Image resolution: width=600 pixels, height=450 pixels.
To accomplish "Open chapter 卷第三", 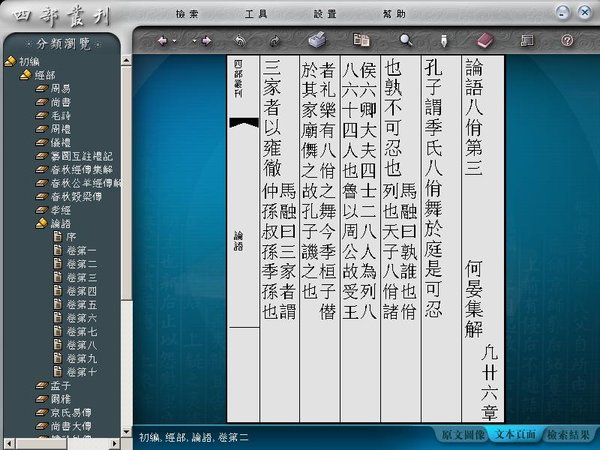I will pyautogui.click(x=81, y=277).
